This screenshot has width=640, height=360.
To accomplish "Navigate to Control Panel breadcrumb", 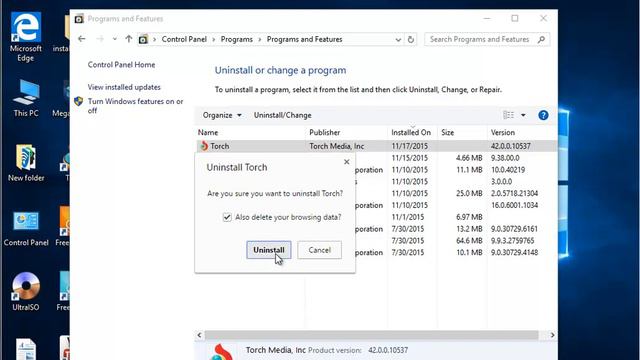I will [x=184, y=39].
